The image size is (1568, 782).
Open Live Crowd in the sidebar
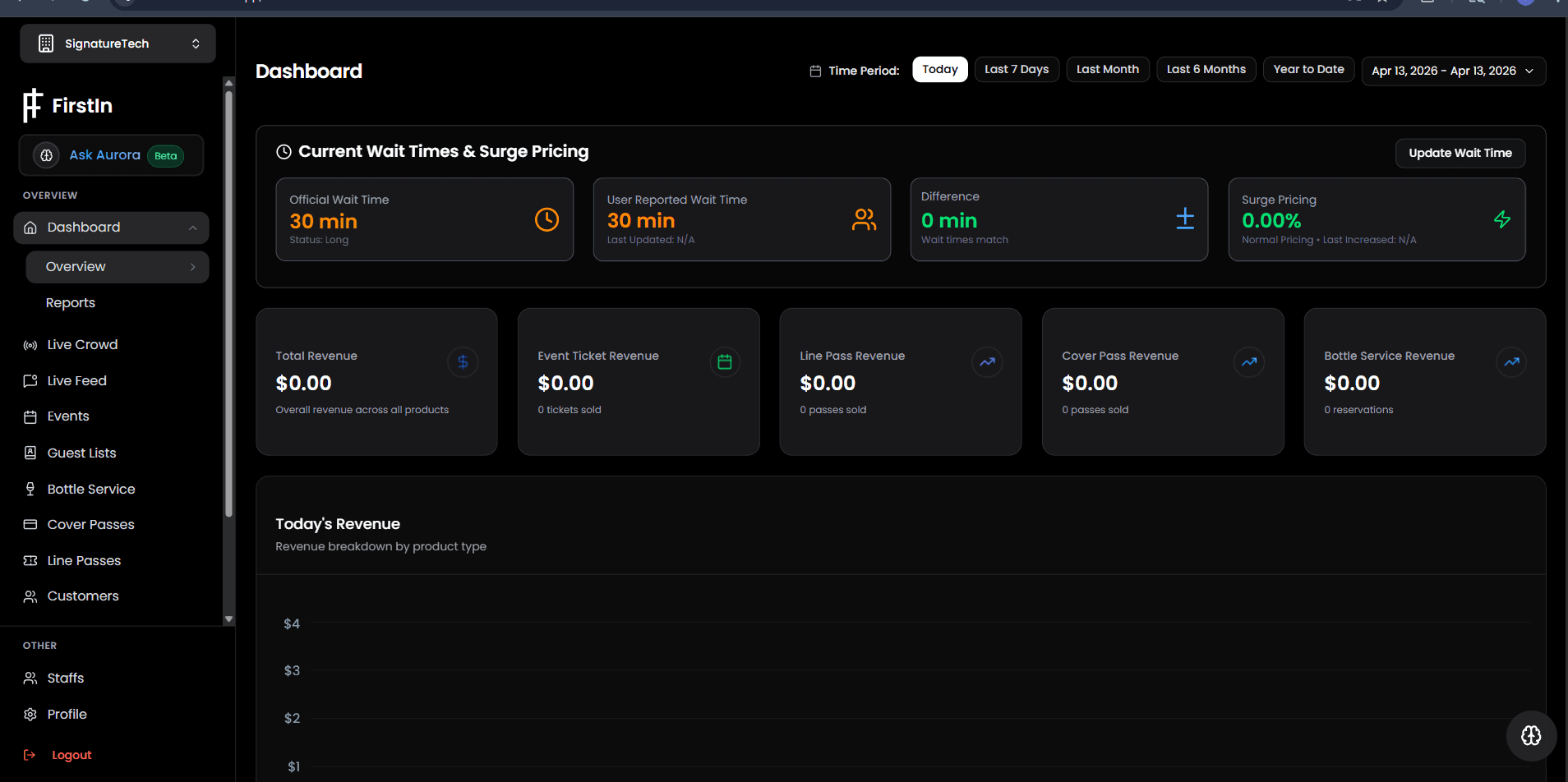coord(82,345)
